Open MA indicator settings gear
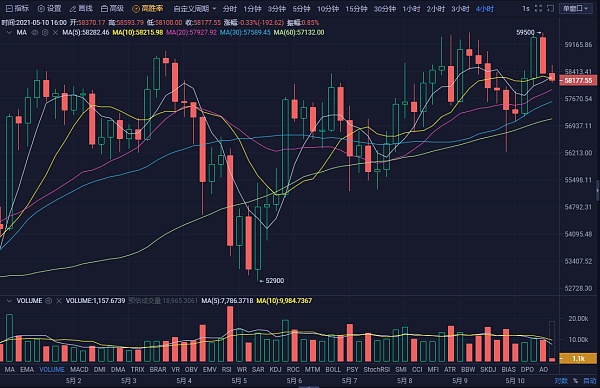This screenshot has height=388, width=600. point(45,33)
